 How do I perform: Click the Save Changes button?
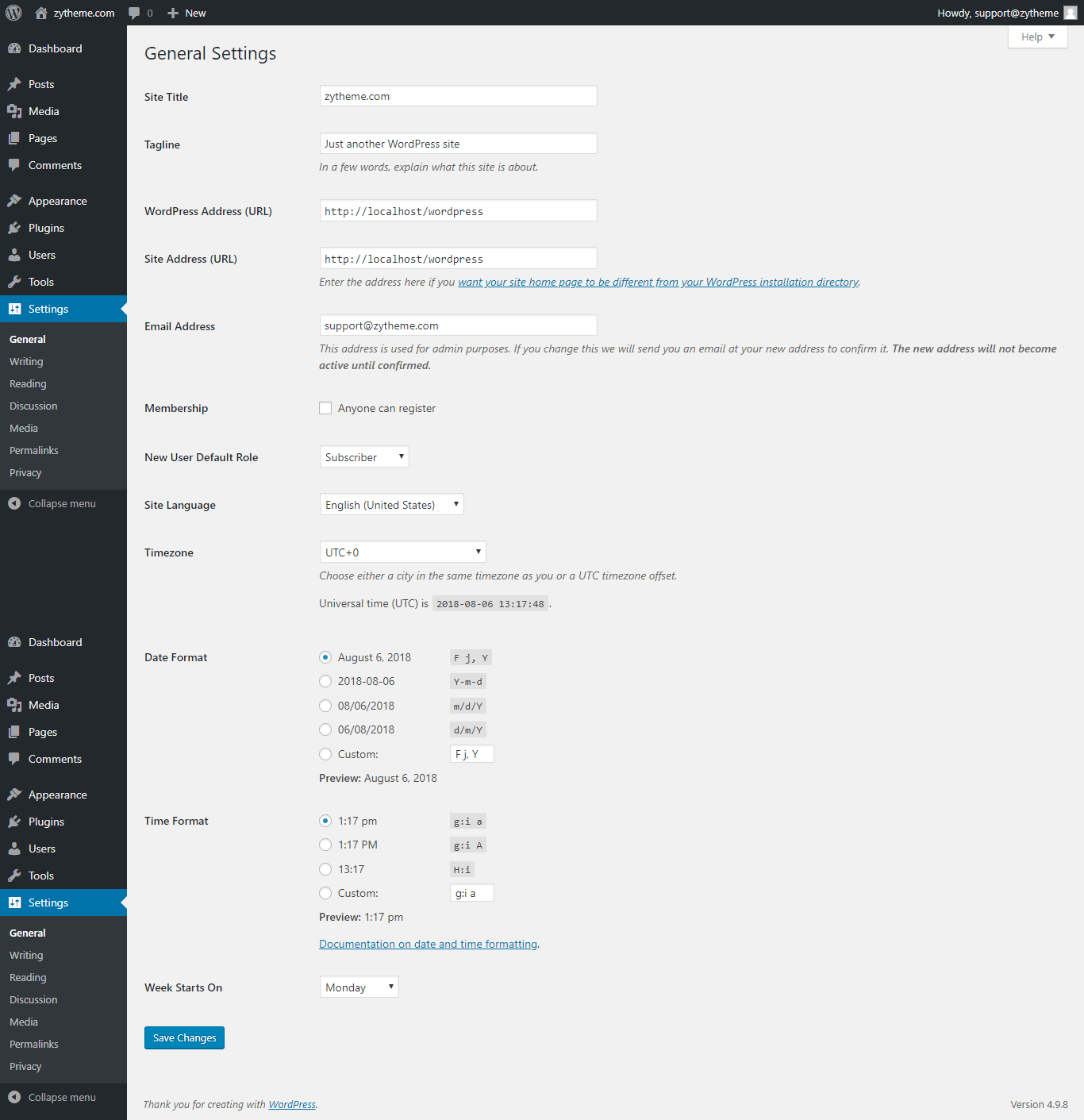pos(184,1037)
